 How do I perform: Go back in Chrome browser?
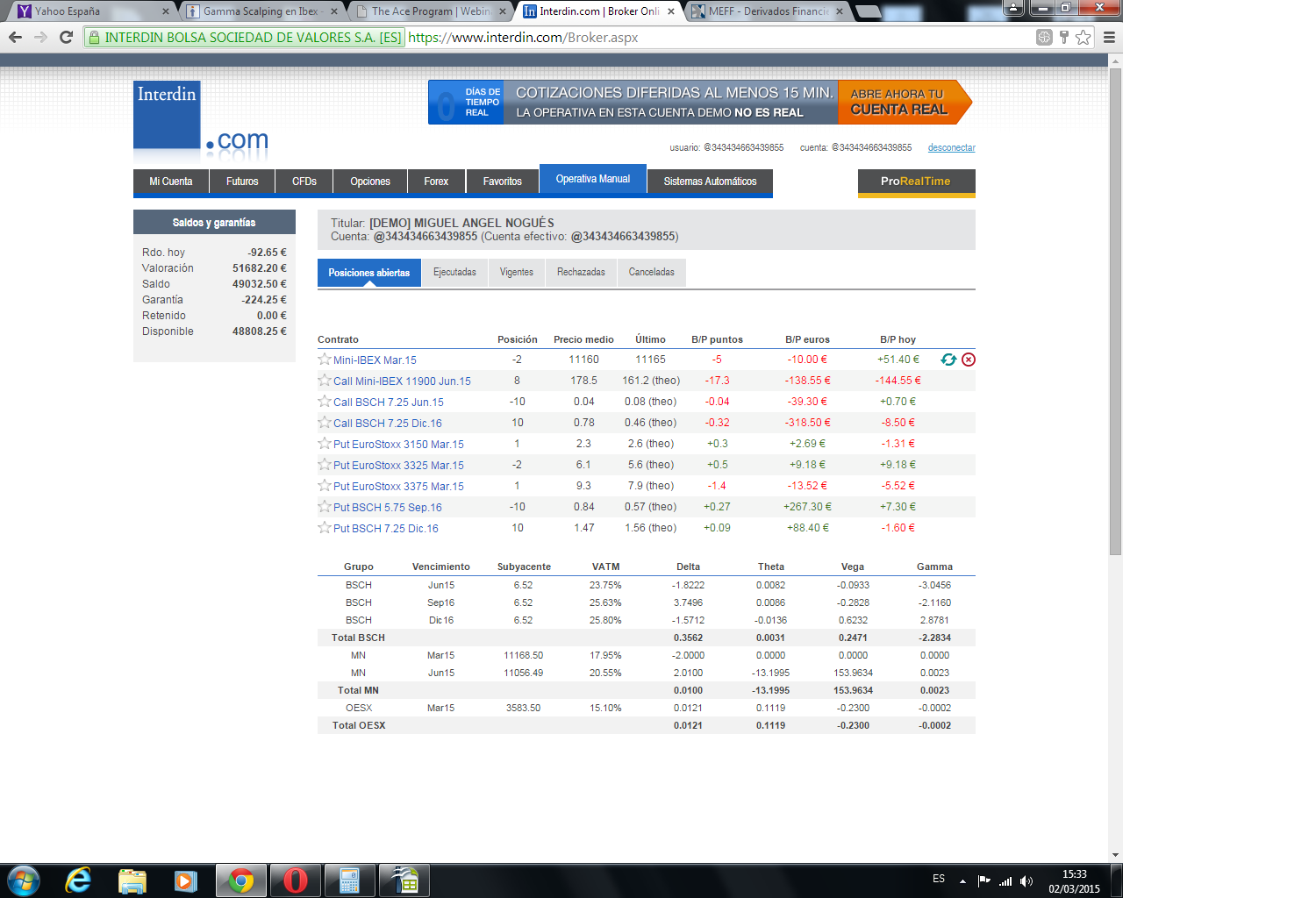point(15,37)
